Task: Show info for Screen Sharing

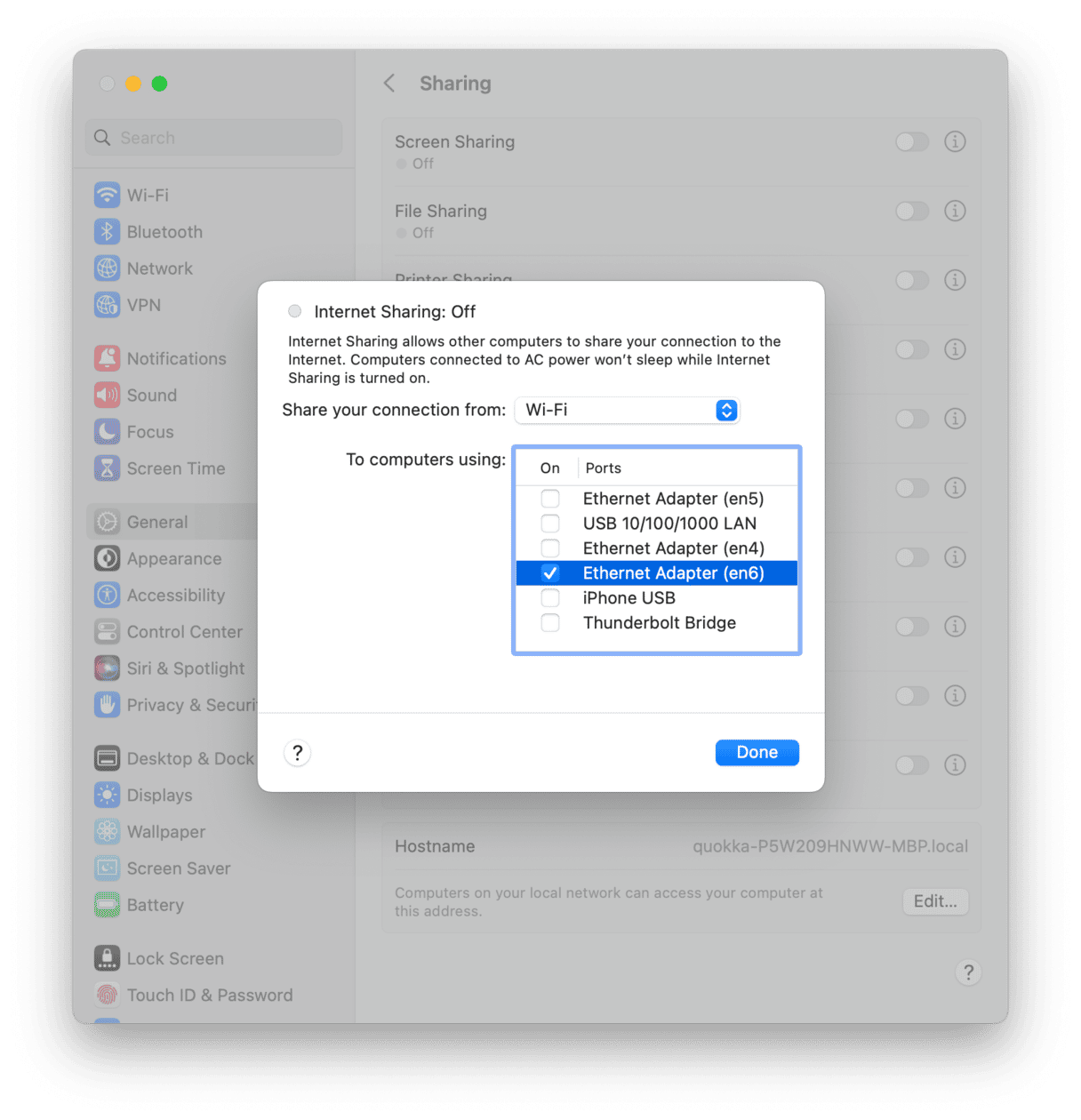Action: point(955,141)
